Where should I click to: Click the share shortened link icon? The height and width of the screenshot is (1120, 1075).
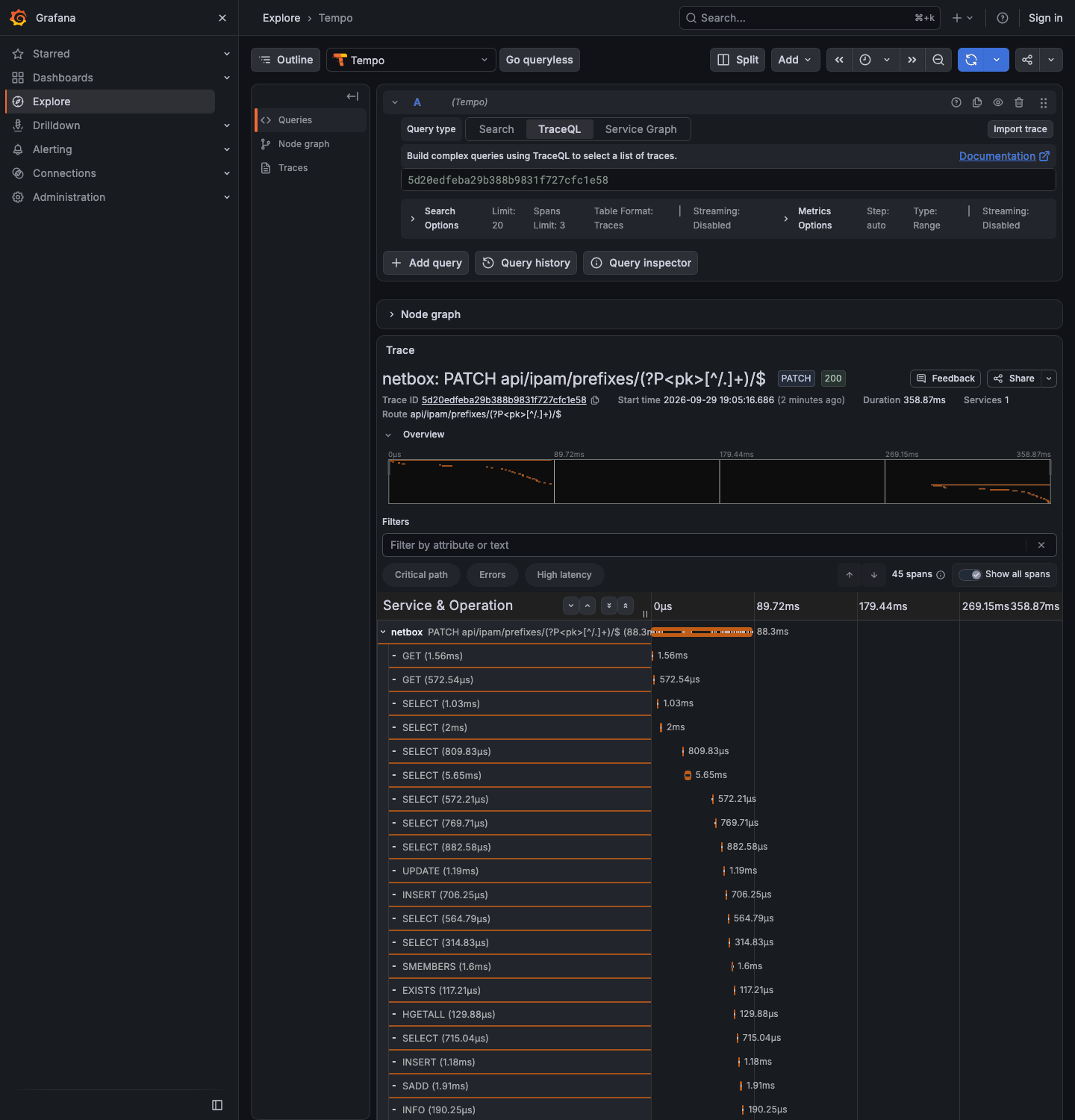coord(1027,60)
